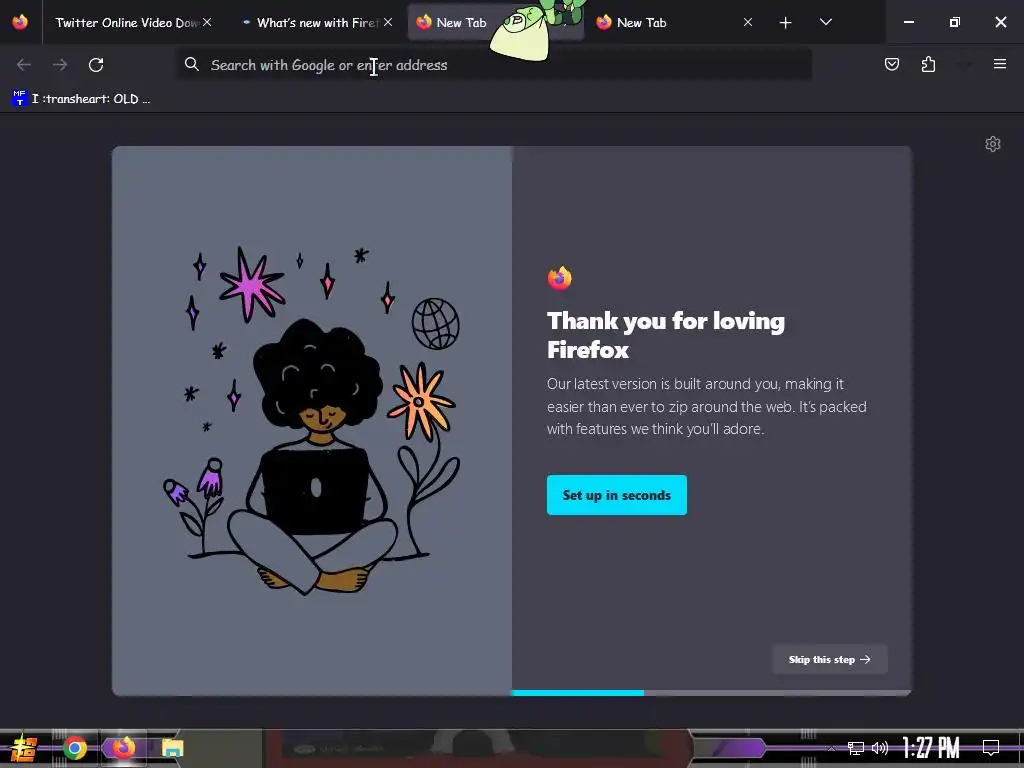Close the last New Tab
The image size is (1024, 768).
748,22
